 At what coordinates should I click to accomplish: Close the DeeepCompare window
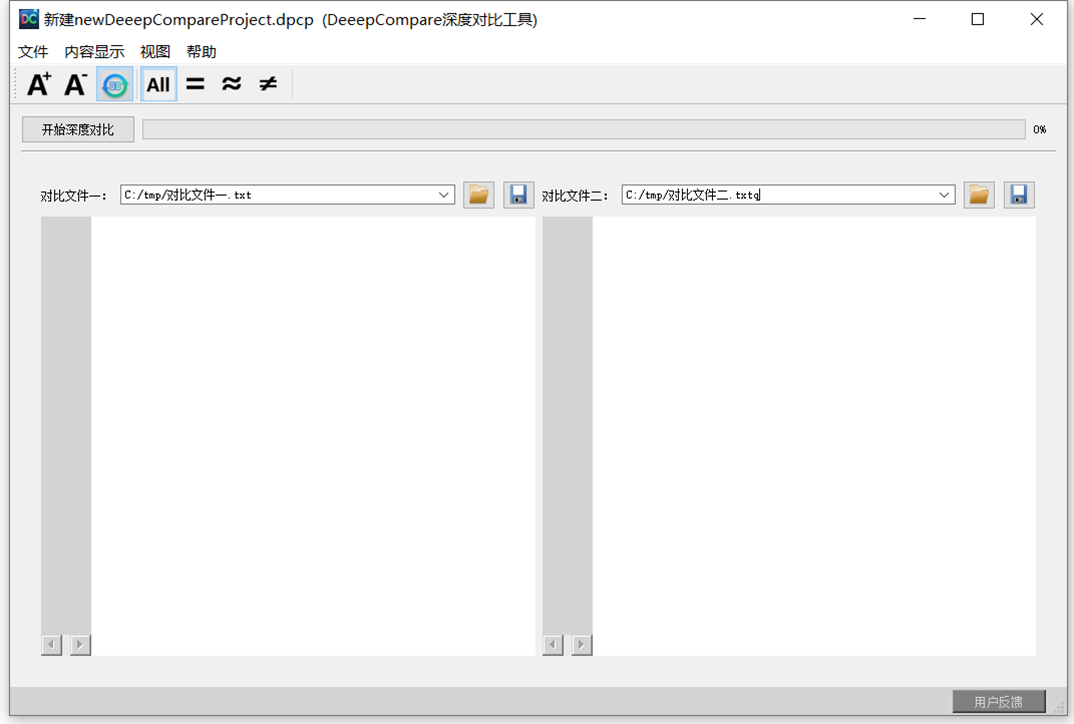[x=1037, y=19]
